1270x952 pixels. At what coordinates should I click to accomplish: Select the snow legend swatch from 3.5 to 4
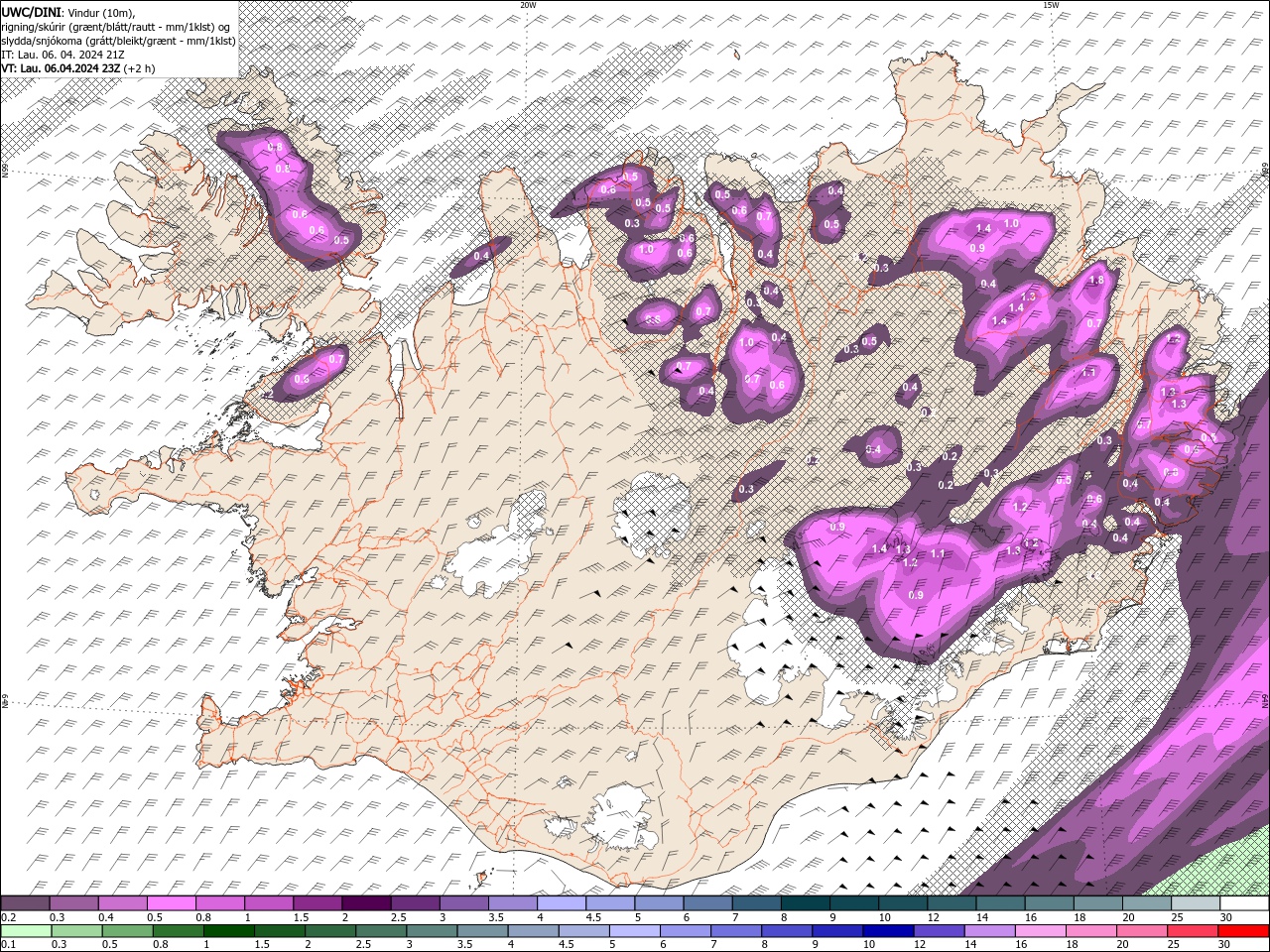point(512,903)
